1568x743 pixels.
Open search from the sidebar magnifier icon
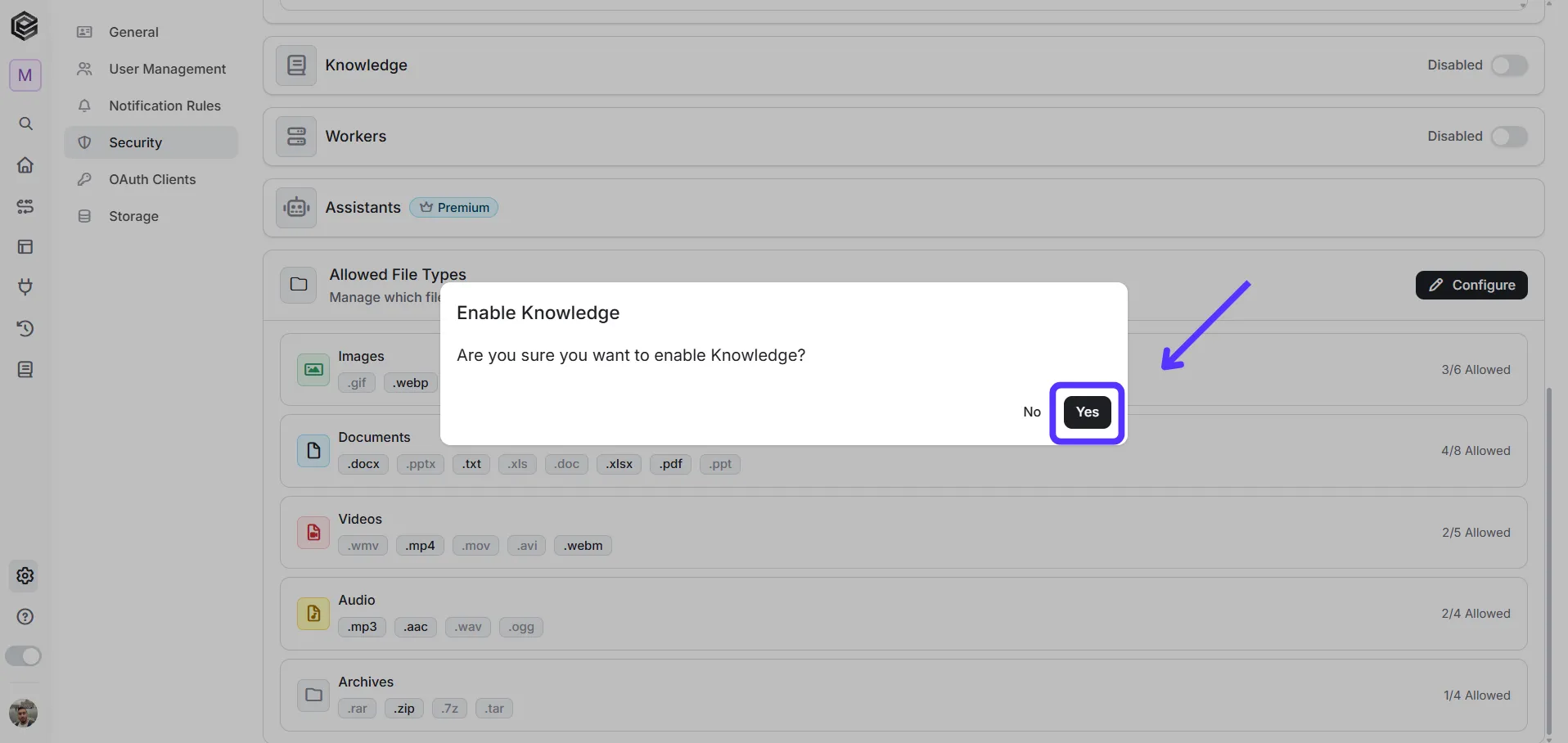coord(25,124)
